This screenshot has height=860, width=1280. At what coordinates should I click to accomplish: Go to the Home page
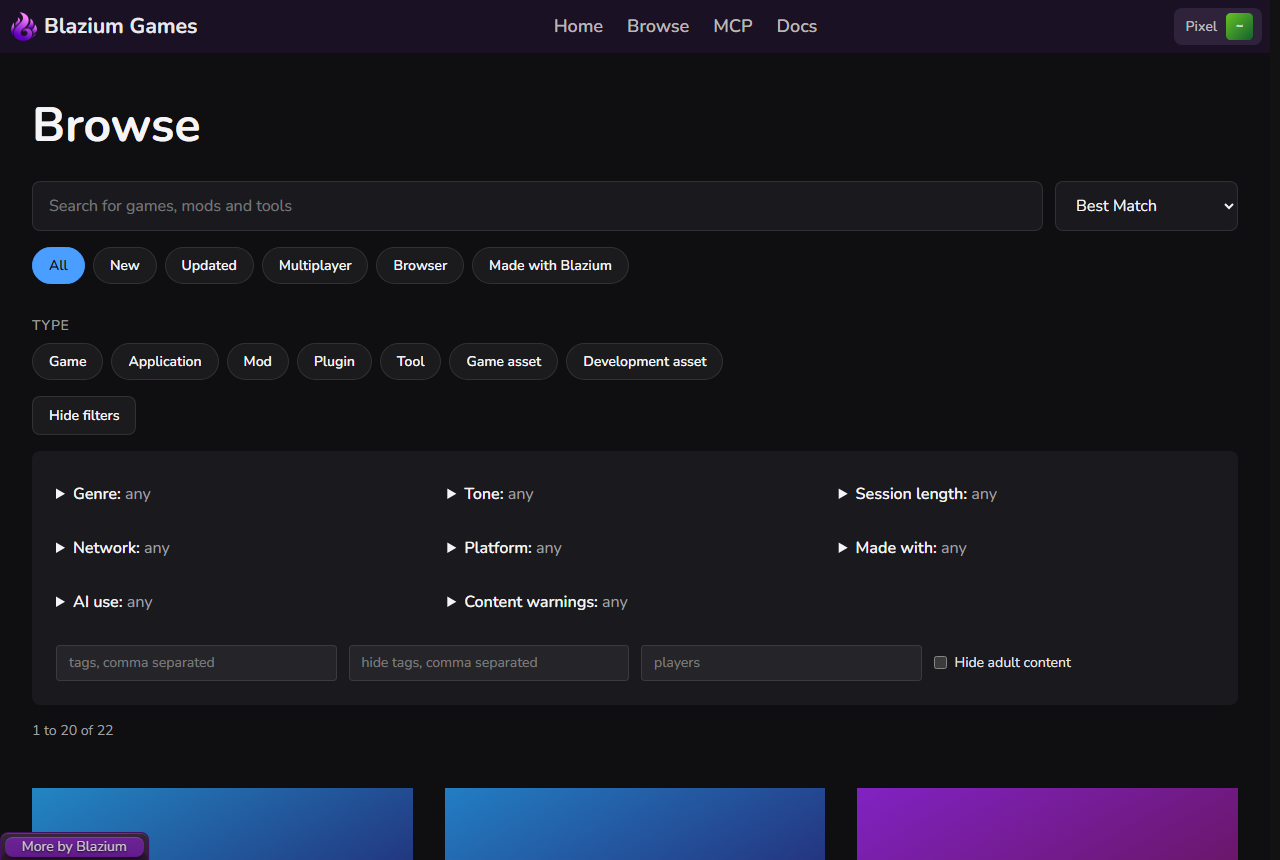578,26
